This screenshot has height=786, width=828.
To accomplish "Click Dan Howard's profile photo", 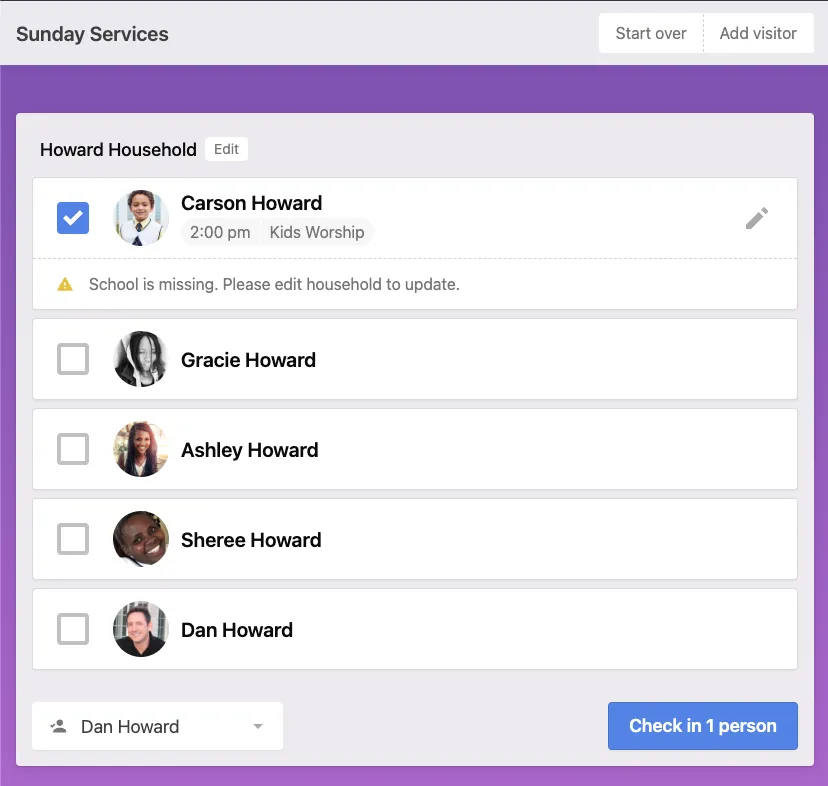I will pos(141,629).
